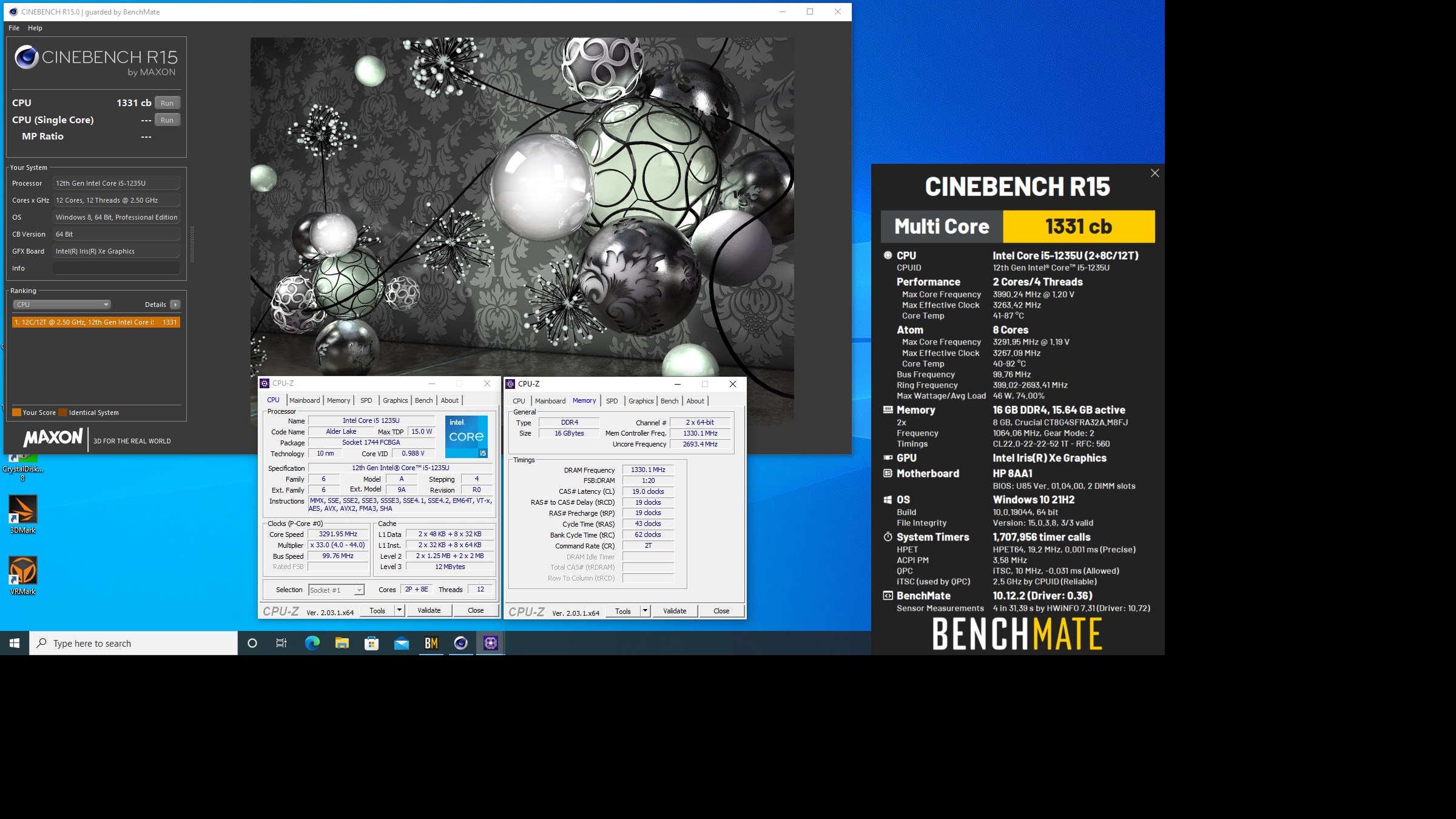Open About tab in right CPU-Z window

(x=695, y=401)
